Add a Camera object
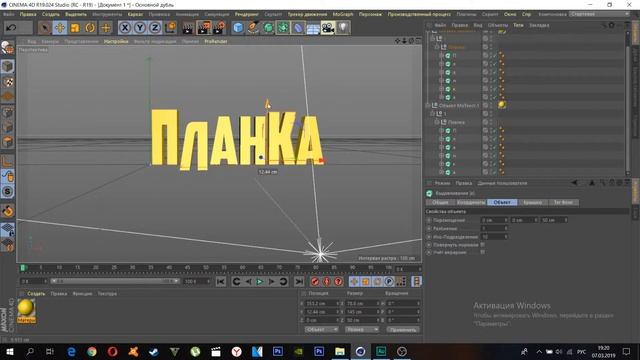 pos(328,28)
